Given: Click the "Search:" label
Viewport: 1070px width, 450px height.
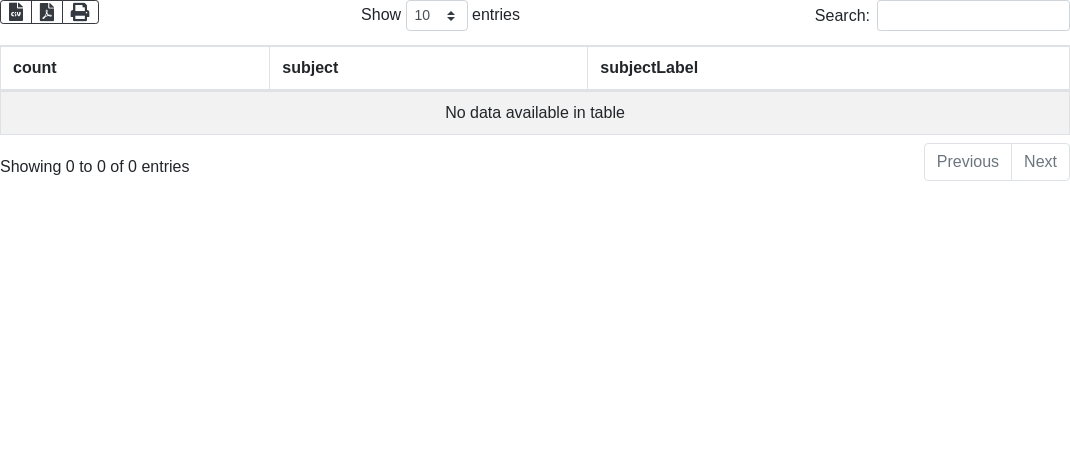Looking at the screenshot, I should pyautogui.click(x=842, y=16).
